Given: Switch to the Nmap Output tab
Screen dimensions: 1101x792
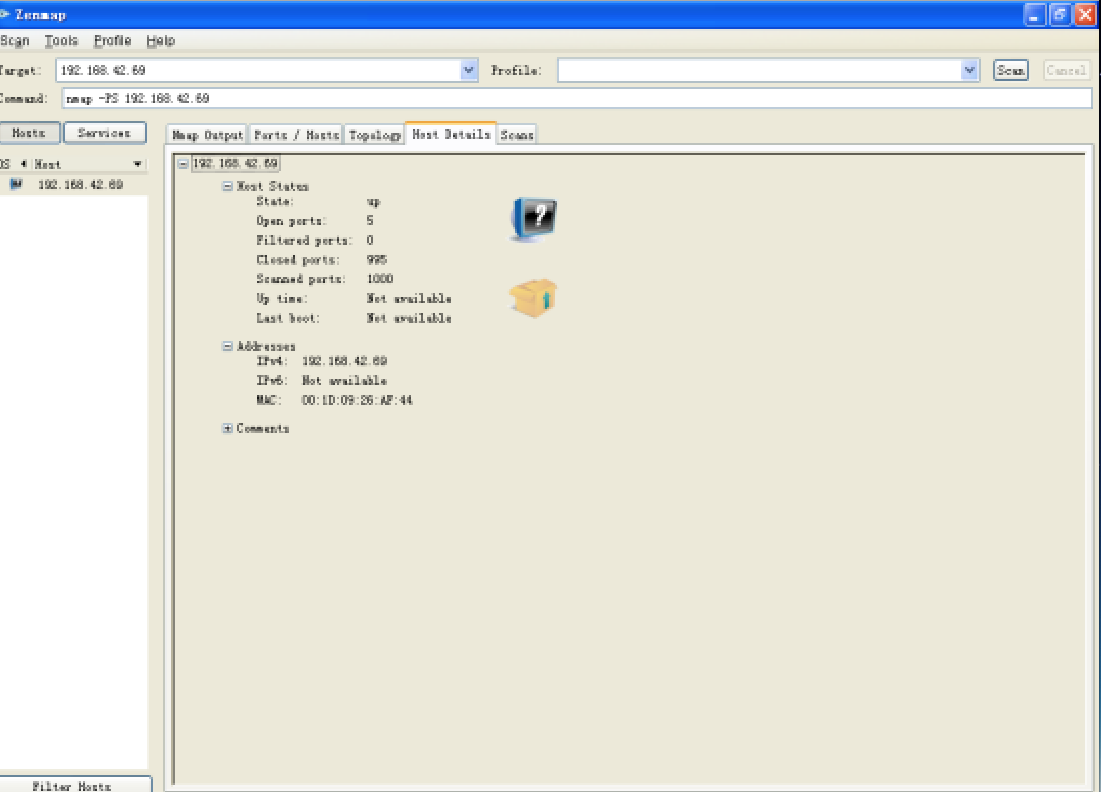Looking at the screenshot, I should (207, 135).
